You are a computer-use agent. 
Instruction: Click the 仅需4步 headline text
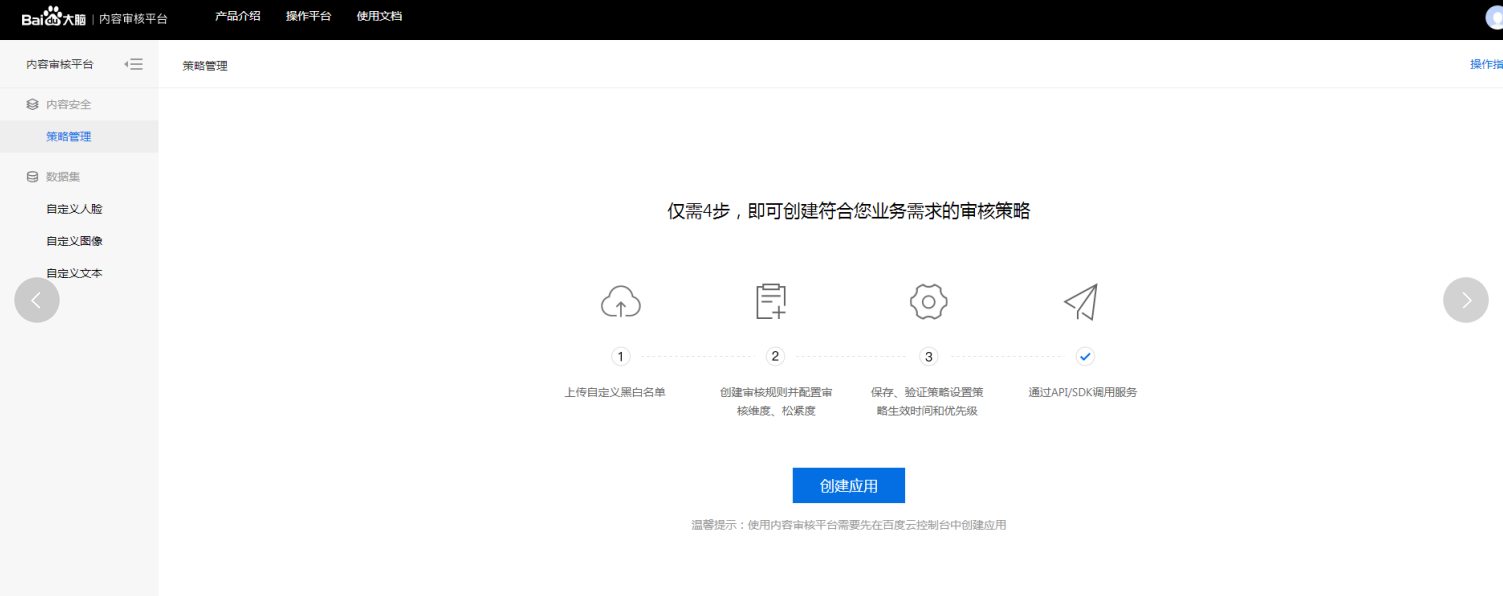849,211
